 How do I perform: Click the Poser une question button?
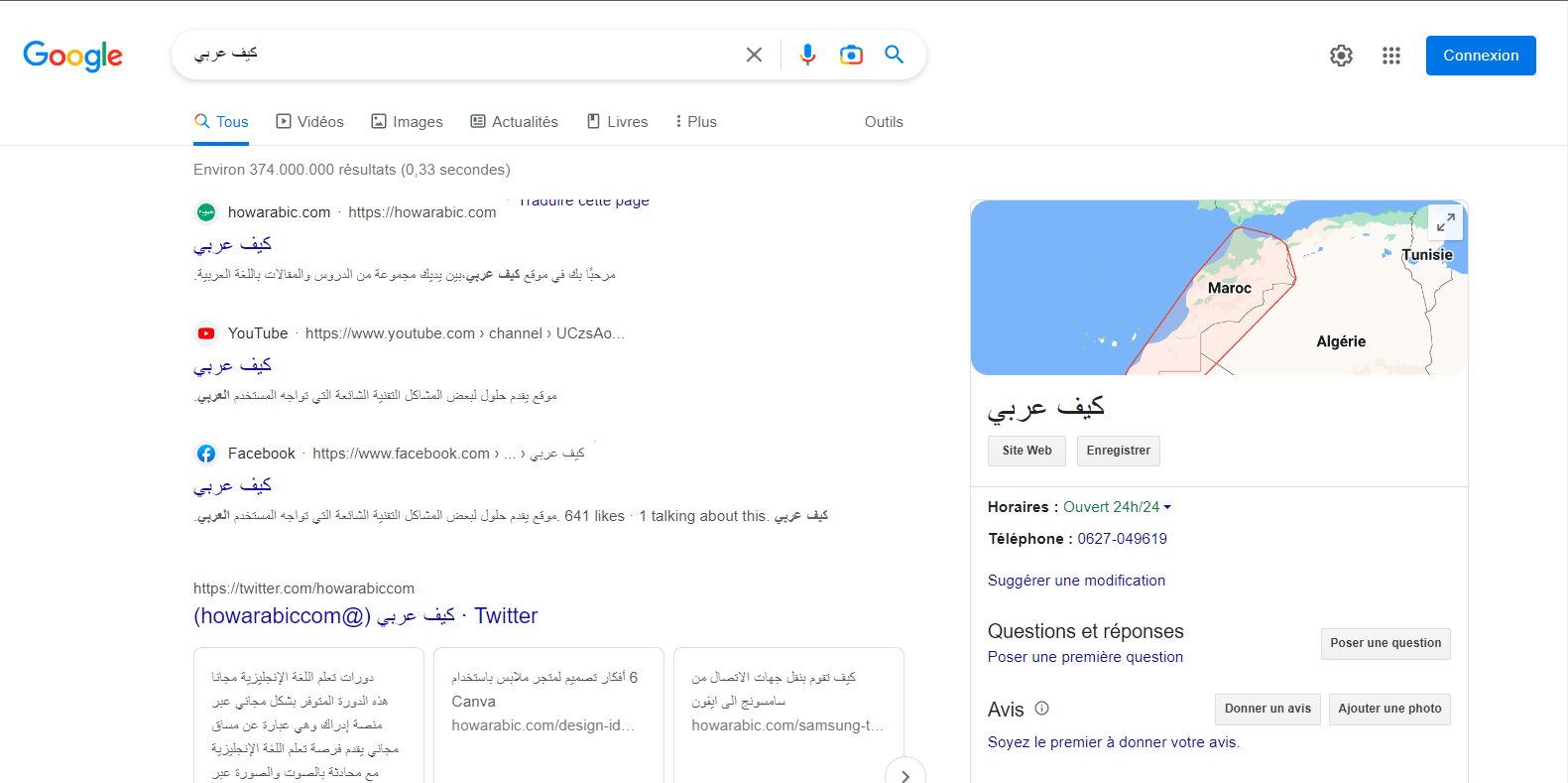1386,643
